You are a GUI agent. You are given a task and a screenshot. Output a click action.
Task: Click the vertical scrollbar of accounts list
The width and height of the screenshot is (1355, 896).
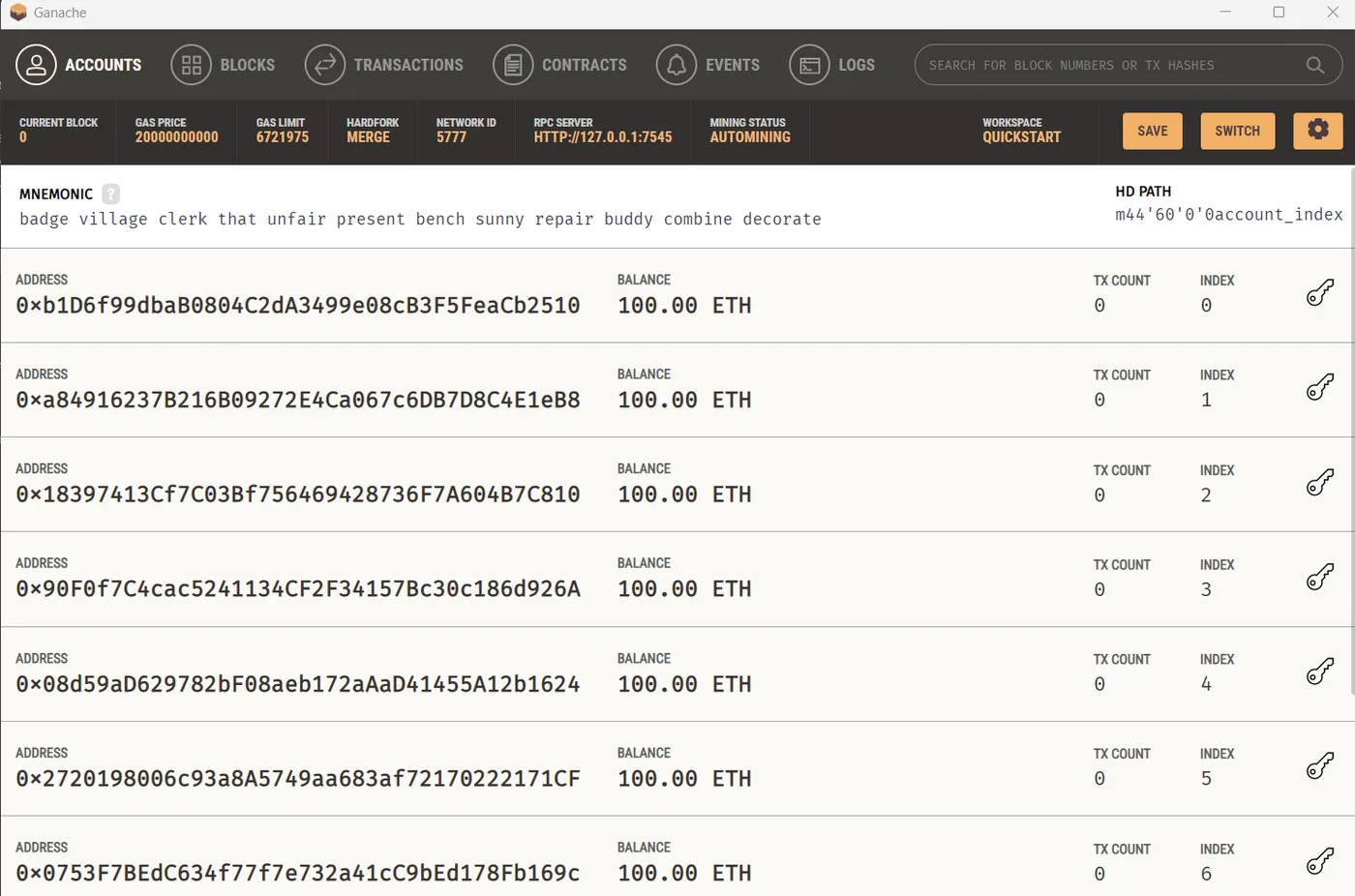[1351, 431]
